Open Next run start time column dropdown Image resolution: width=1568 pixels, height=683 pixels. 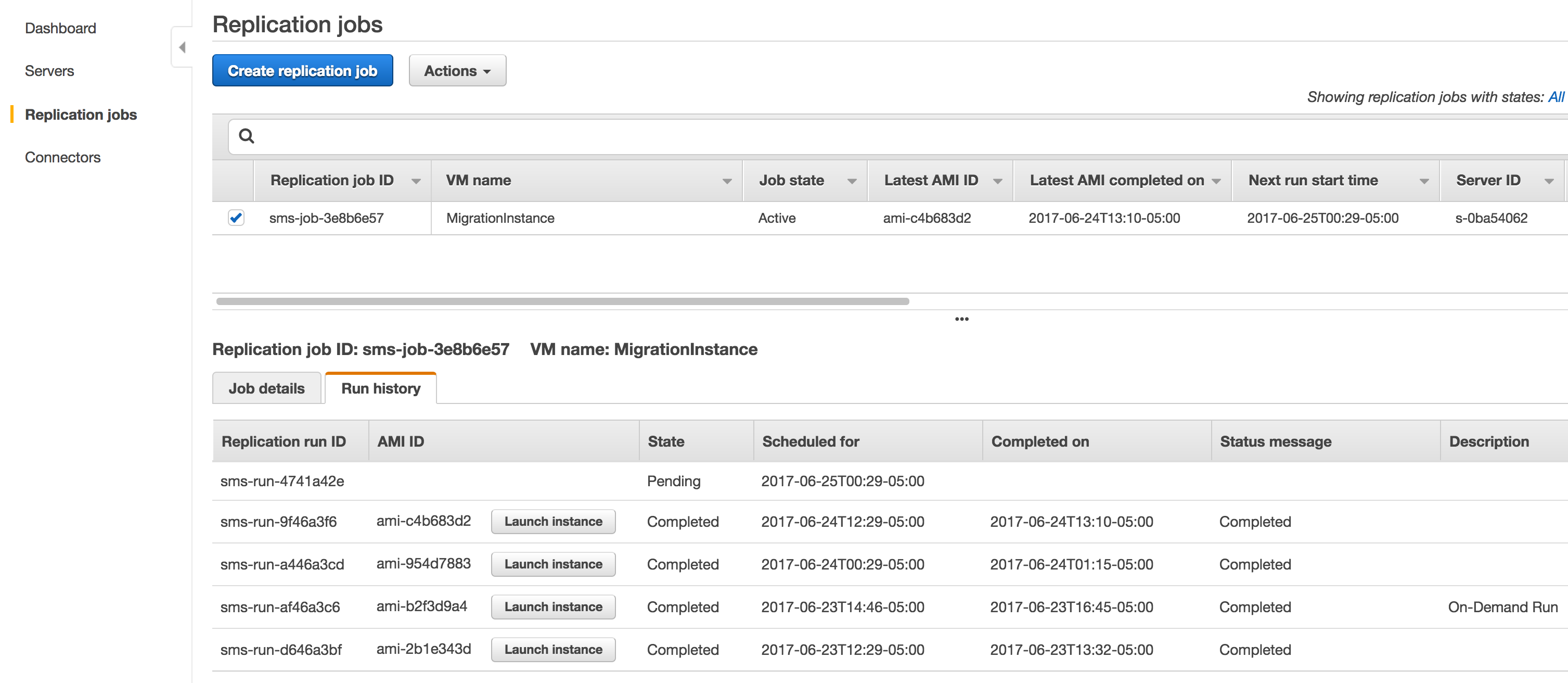(x=1424, y=181)
